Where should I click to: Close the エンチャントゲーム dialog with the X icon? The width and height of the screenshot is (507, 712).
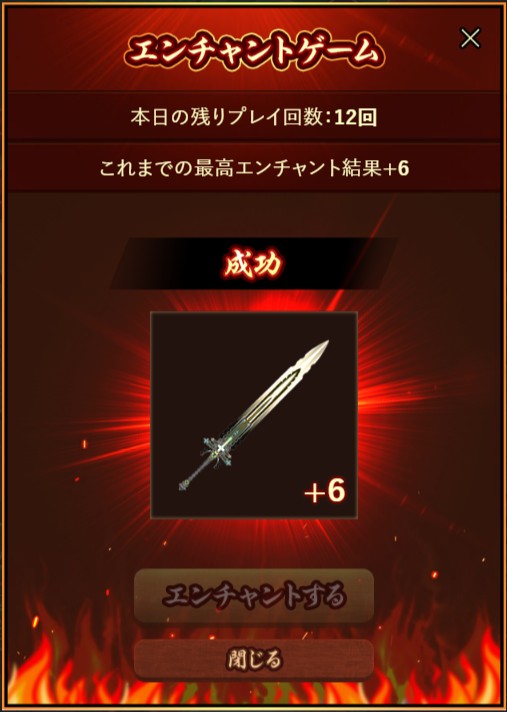(470, 38)
